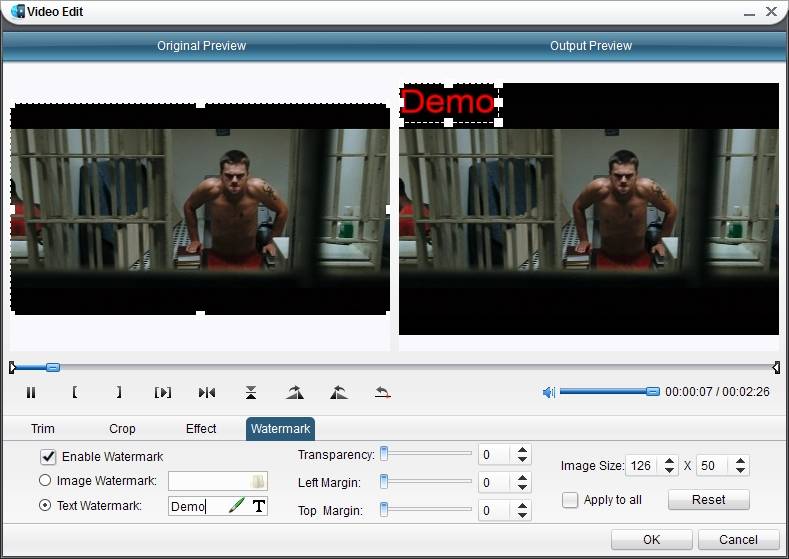This screenshot has width=789, height=559.
Task: Decrease the image width of 126
Action: 669,470
